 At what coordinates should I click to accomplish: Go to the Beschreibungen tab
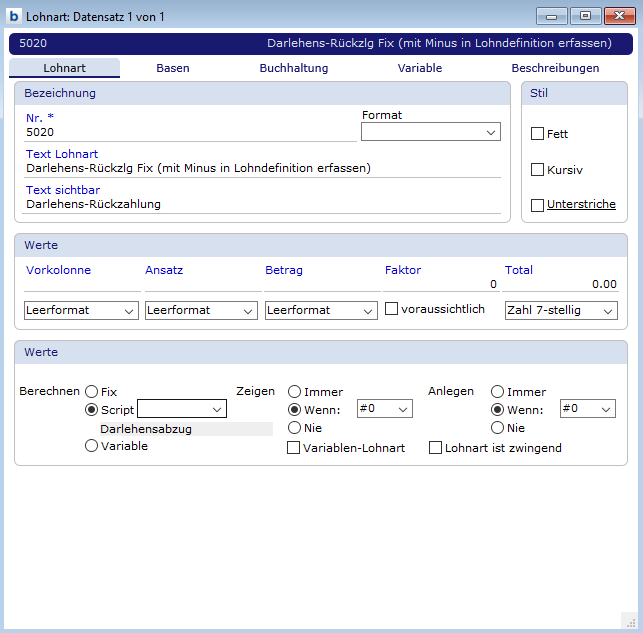(x=555, y=69)
